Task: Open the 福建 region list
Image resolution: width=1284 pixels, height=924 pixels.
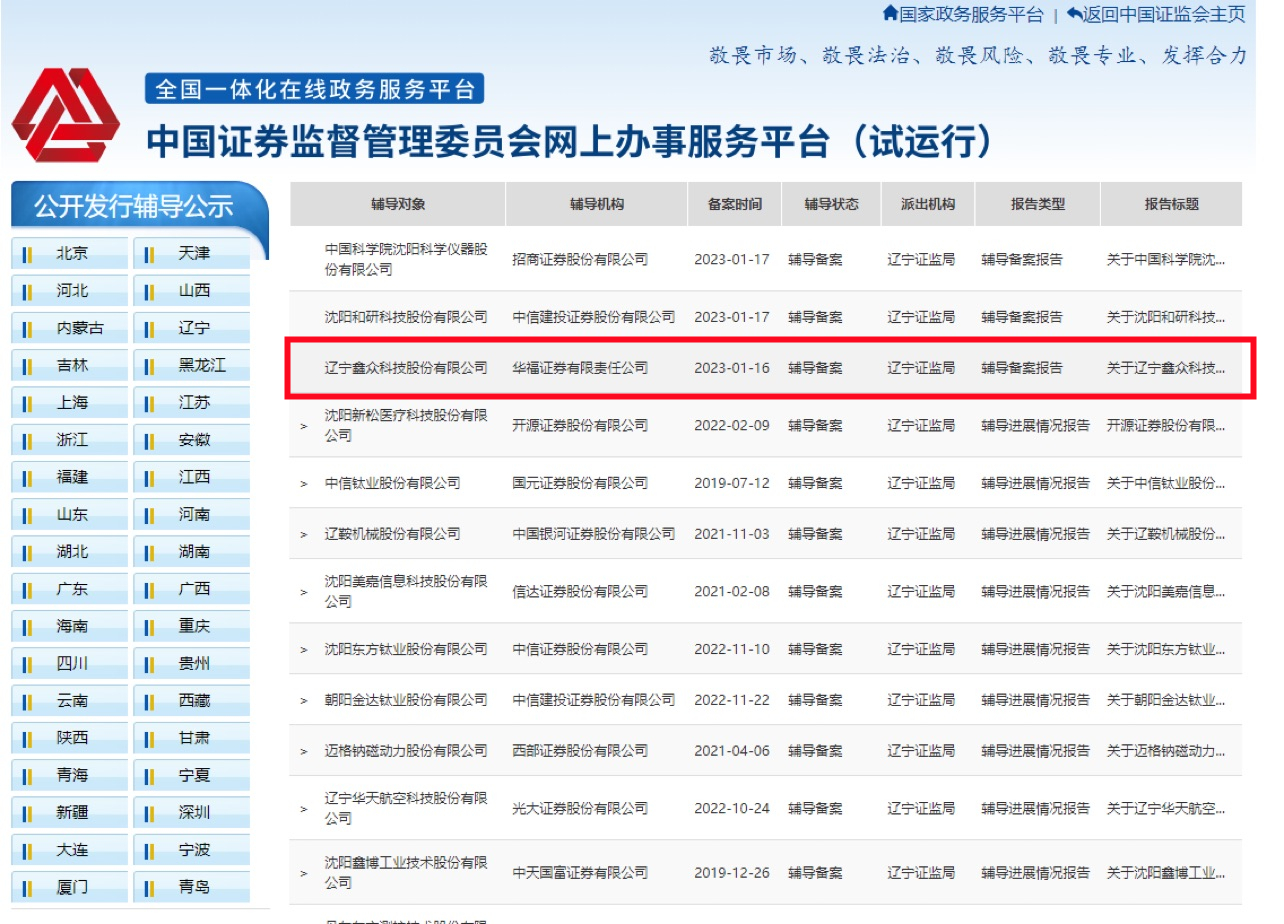Action: (71, 478)
